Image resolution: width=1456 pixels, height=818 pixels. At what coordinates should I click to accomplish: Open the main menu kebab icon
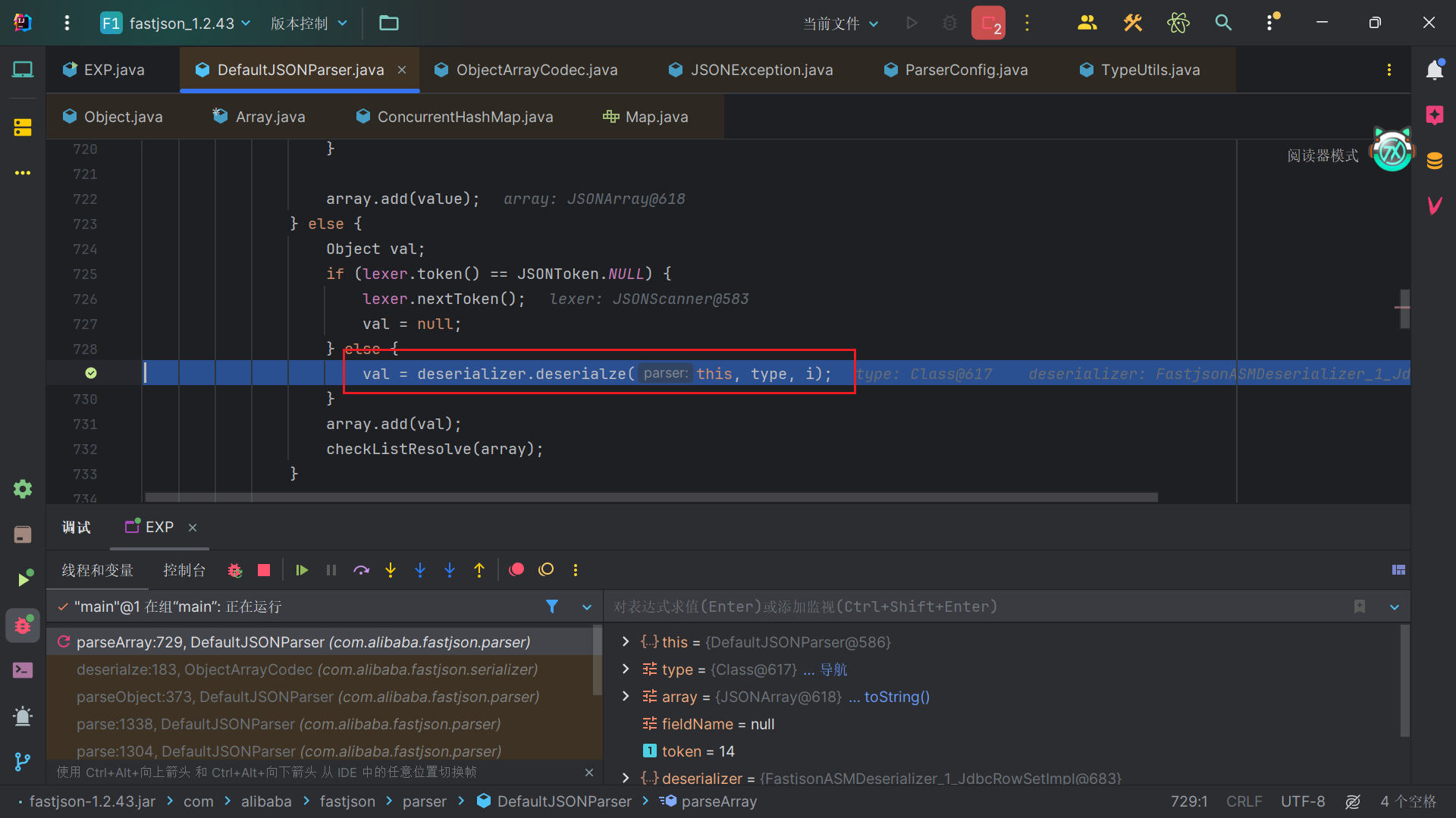[x=67, y=23]
